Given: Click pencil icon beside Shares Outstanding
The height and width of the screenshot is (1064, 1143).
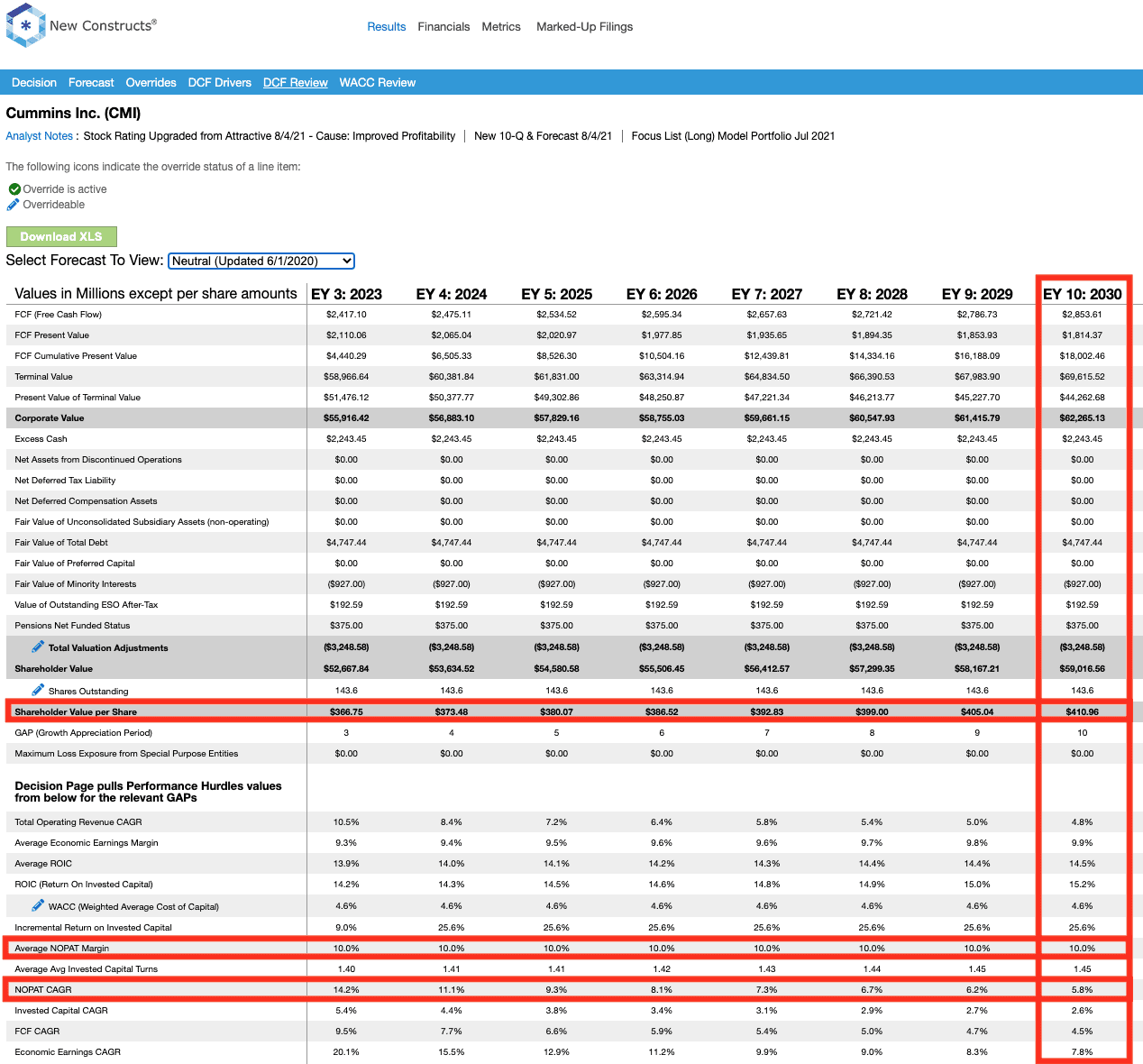Looking at the screenshot, I should [x=38, y=690].
